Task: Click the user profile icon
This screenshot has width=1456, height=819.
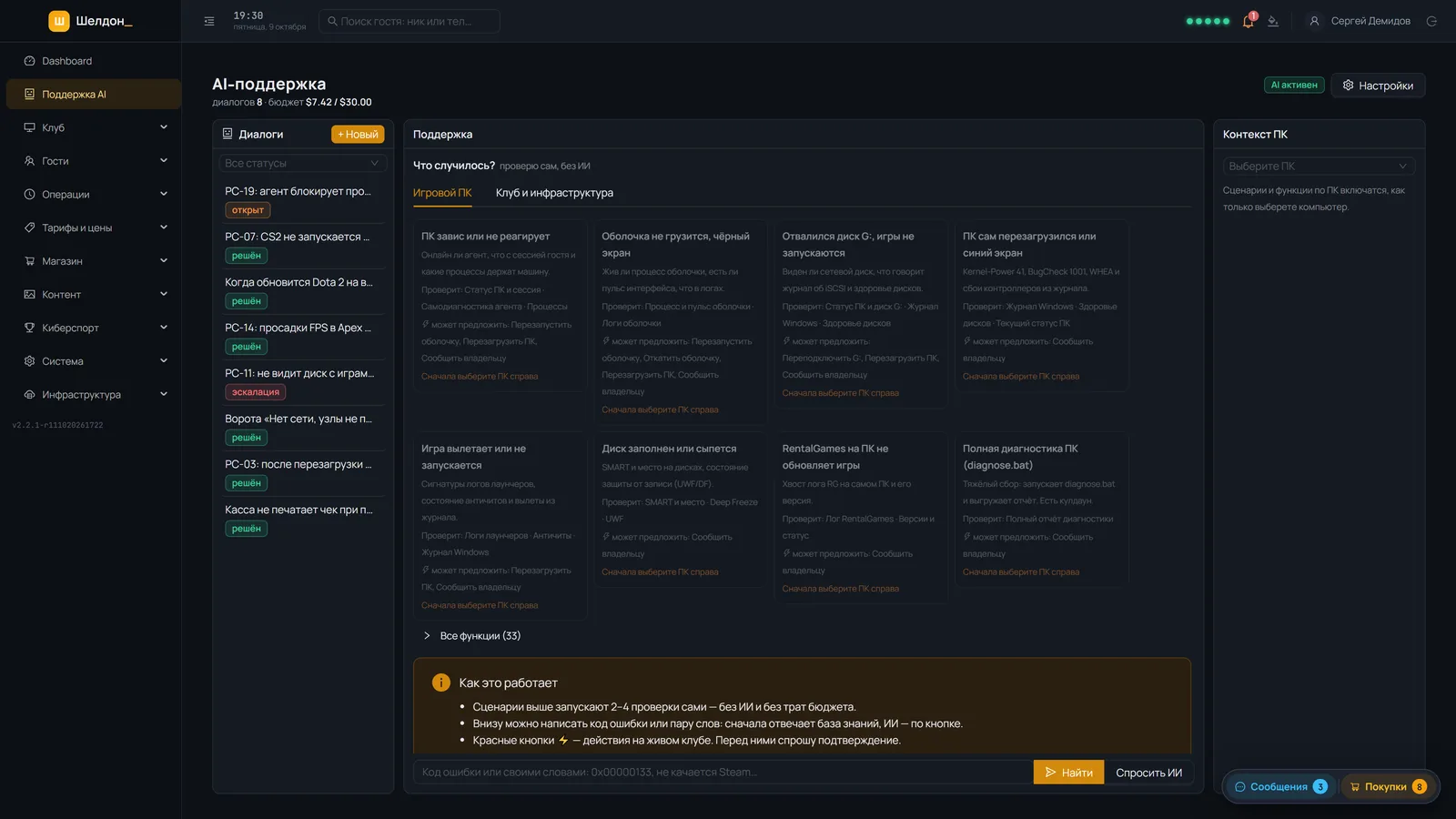Action: click(x=1314, y=21)
